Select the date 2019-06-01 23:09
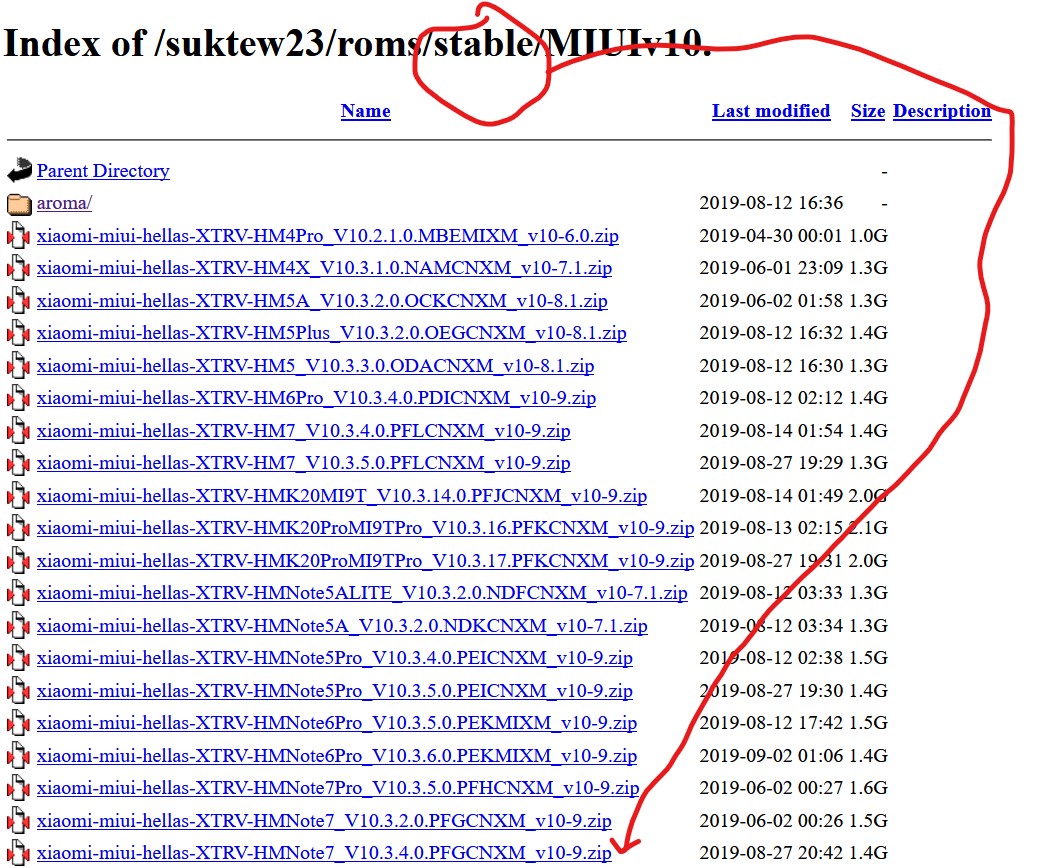The height and width of the screenshot is (868, 1062). pos(771,268)
